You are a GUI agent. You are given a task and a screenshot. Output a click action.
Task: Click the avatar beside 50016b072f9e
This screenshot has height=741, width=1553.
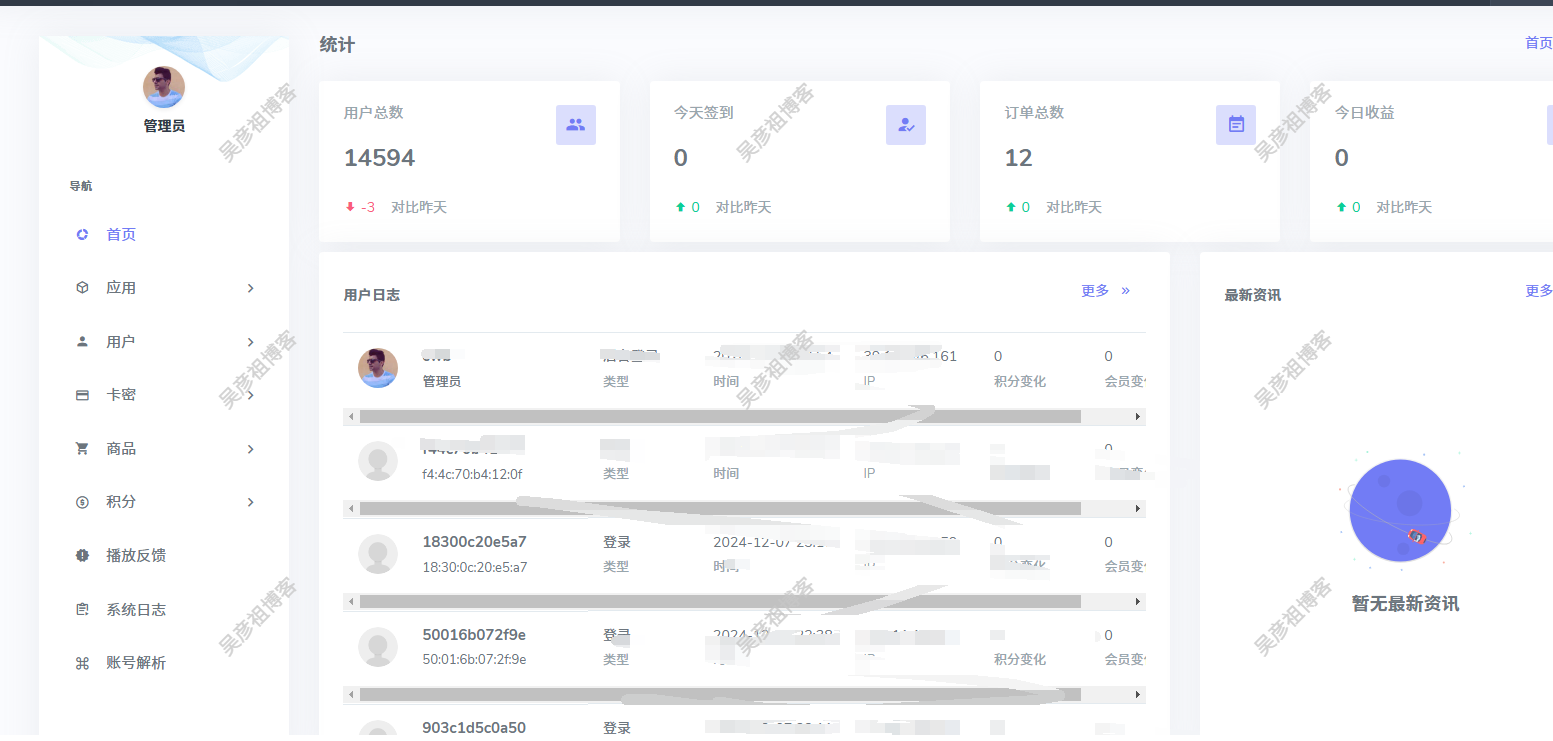pos(378,647)
